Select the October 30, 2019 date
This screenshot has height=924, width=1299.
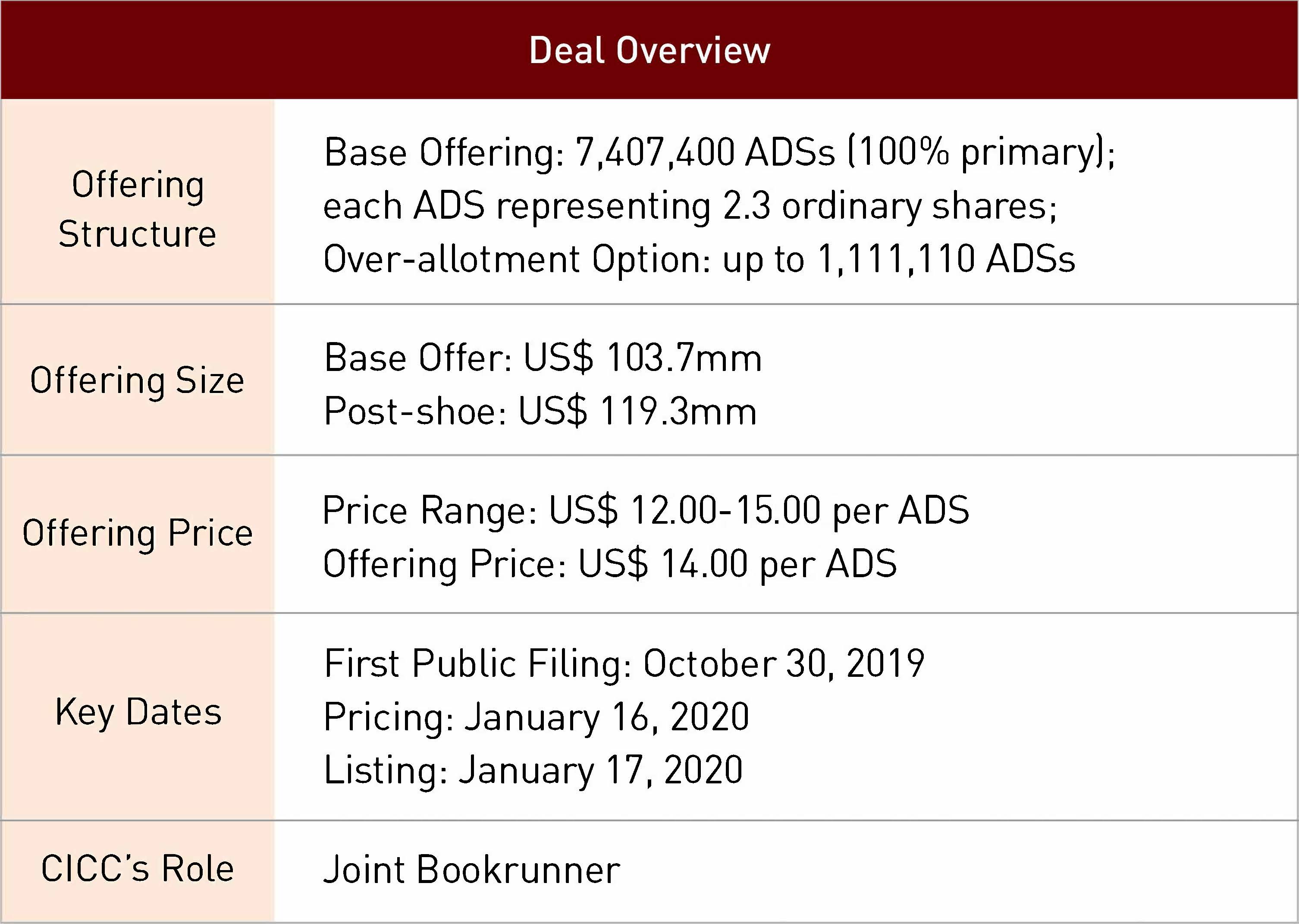pos(783,663)
